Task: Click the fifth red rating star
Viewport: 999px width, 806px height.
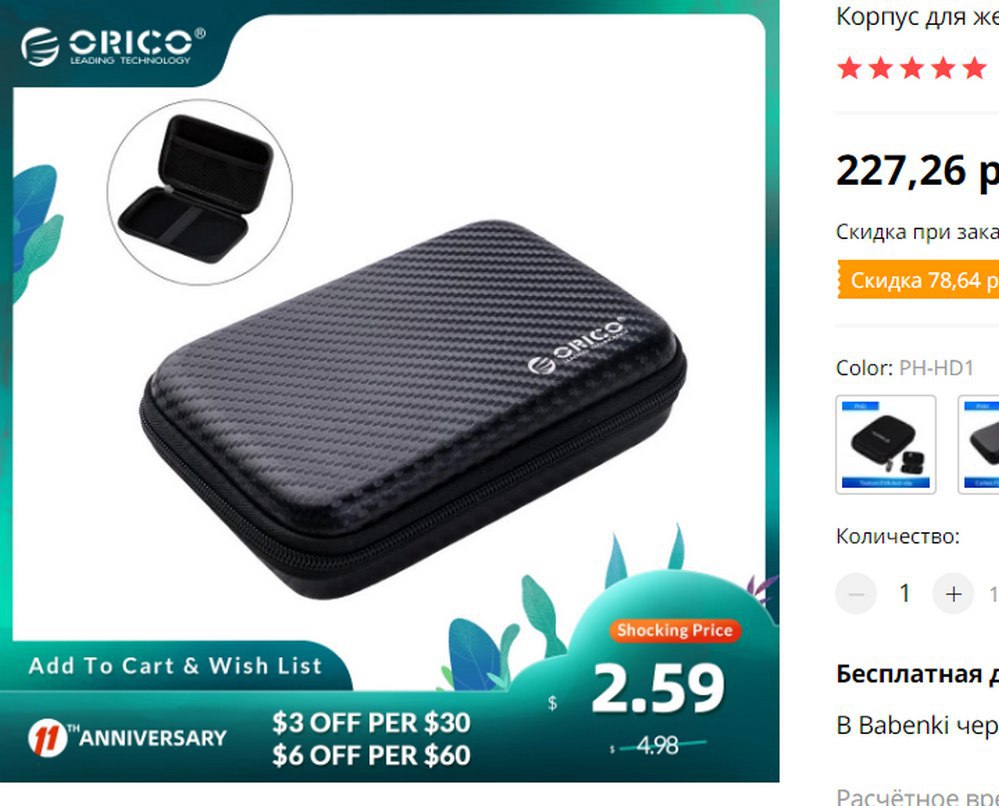Action: pos(974,68)
